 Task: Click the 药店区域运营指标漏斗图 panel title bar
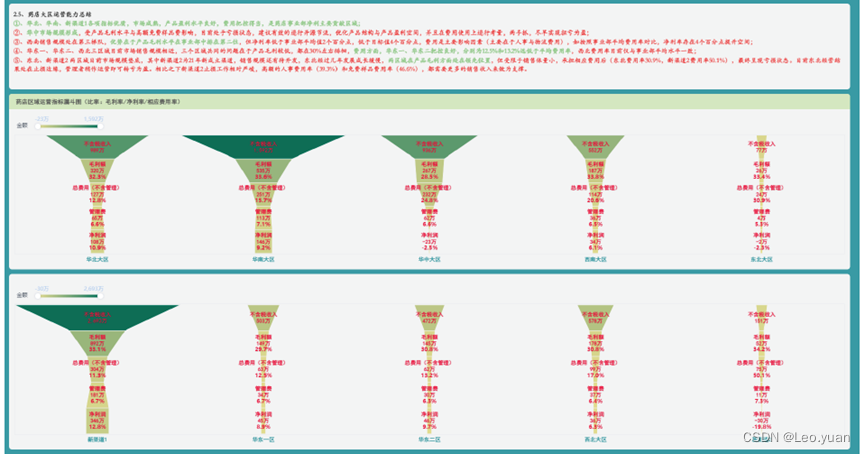[429, 102]
